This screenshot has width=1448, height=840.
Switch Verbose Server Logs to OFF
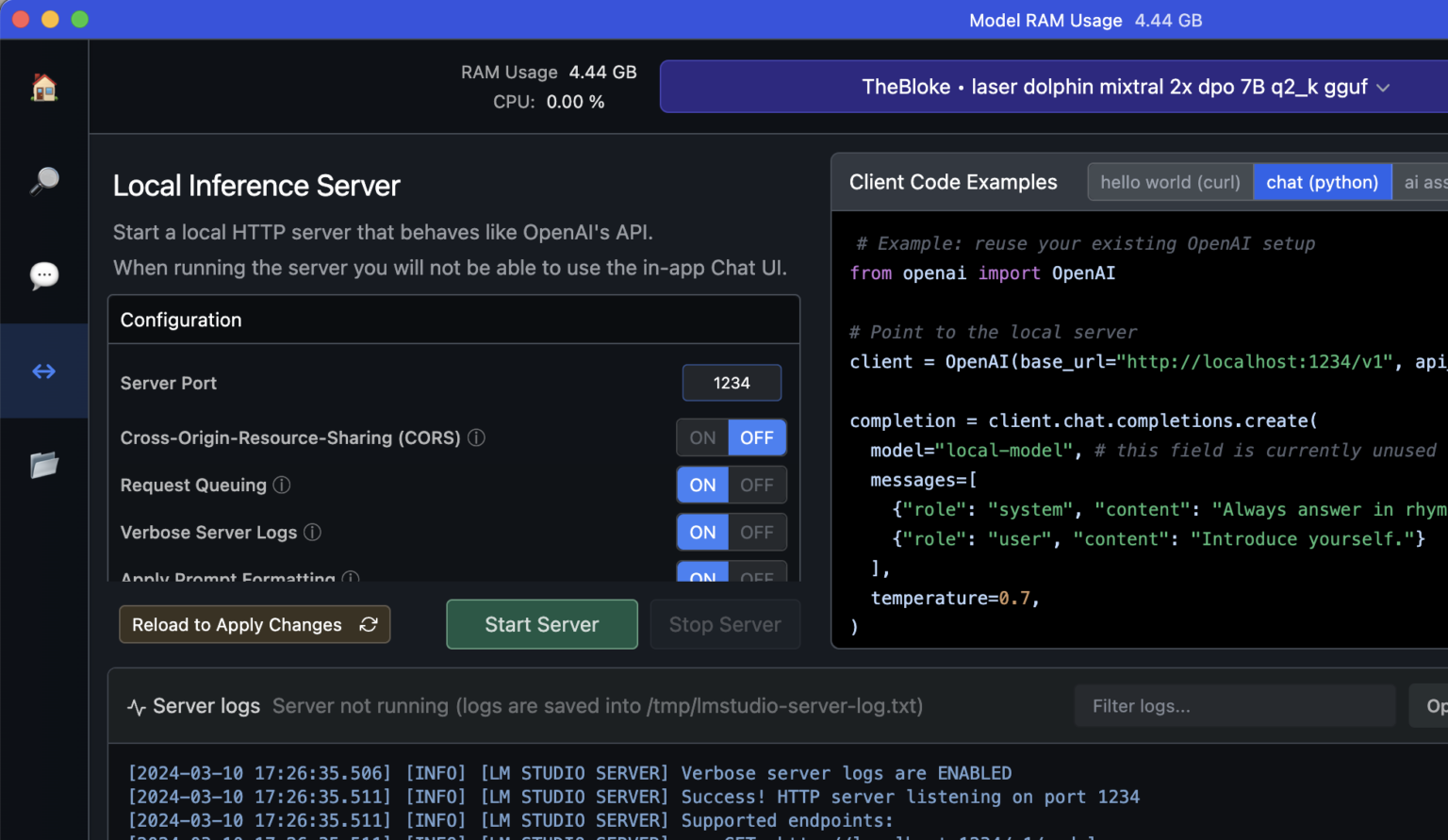[757, 533]
